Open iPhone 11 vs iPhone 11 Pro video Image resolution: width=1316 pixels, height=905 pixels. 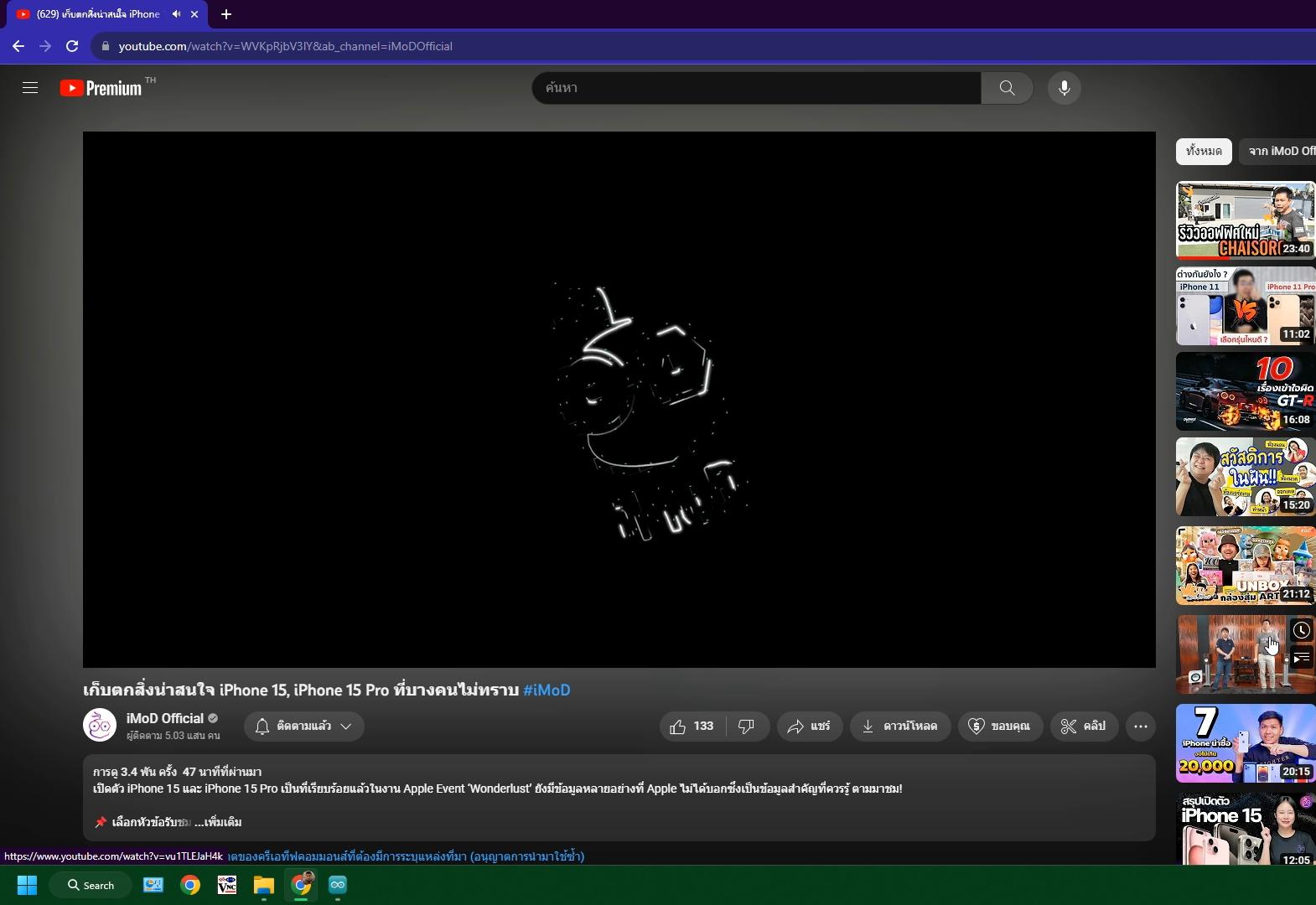(x=1246, y=306)
